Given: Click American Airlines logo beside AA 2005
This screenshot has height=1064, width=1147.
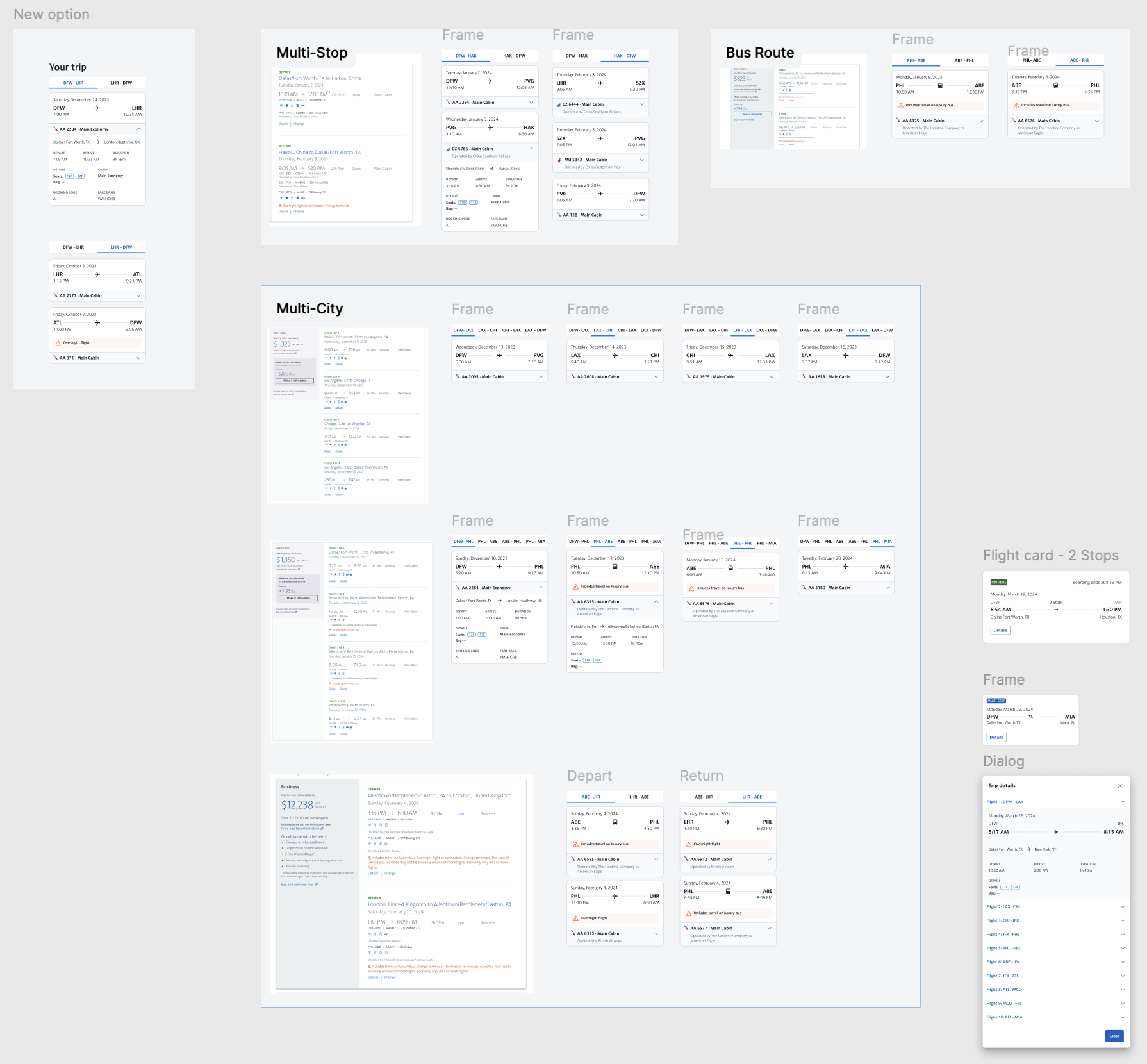Looking at the screenshot, I should [458, 377].
